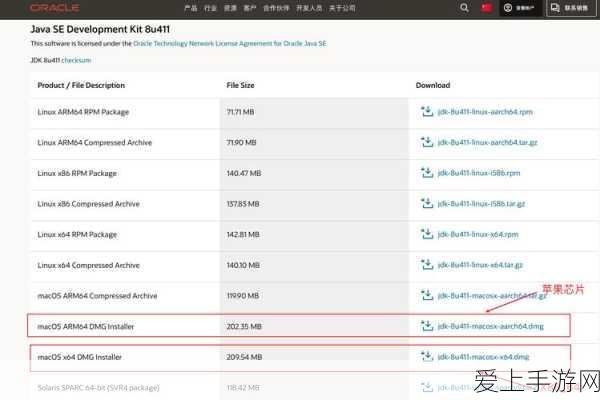Click the Java SE Development Kit 8u411 heading
The height and width of the screenshot is (400, 600).
point(100,29)
